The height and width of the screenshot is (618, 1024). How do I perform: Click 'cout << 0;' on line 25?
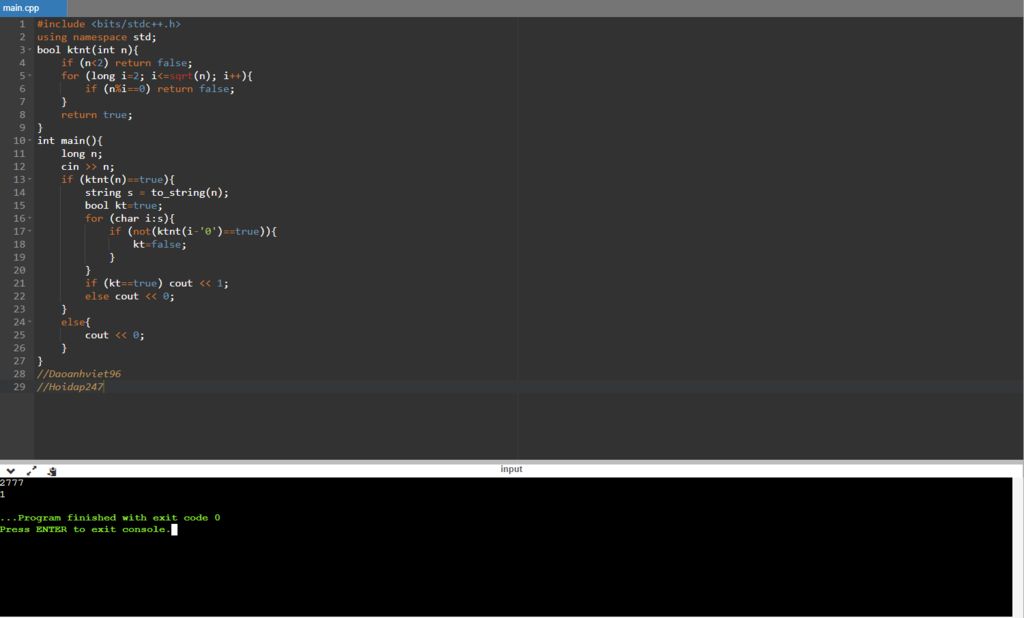pos(114,335)
